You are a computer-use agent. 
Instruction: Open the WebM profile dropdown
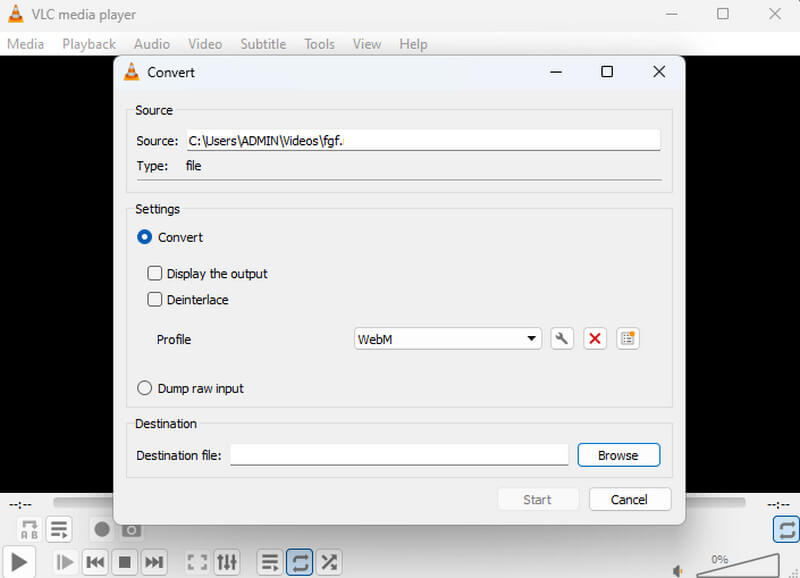(447, 339)
